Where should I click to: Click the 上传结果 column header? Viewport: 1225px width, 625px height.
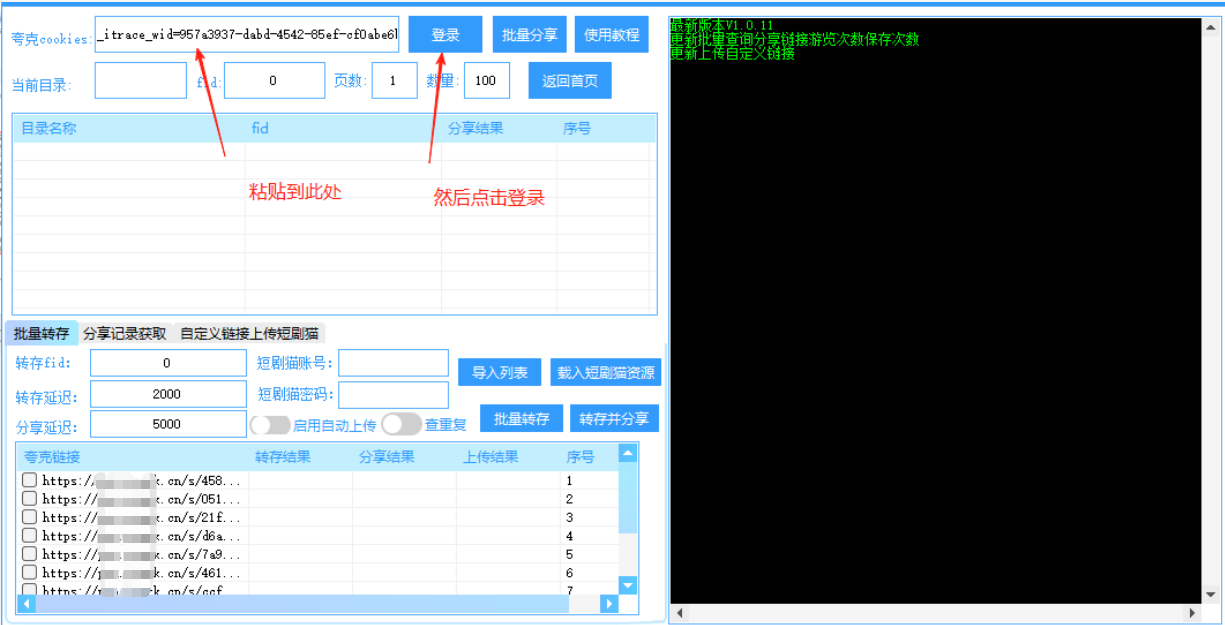(x=508, y=457)
